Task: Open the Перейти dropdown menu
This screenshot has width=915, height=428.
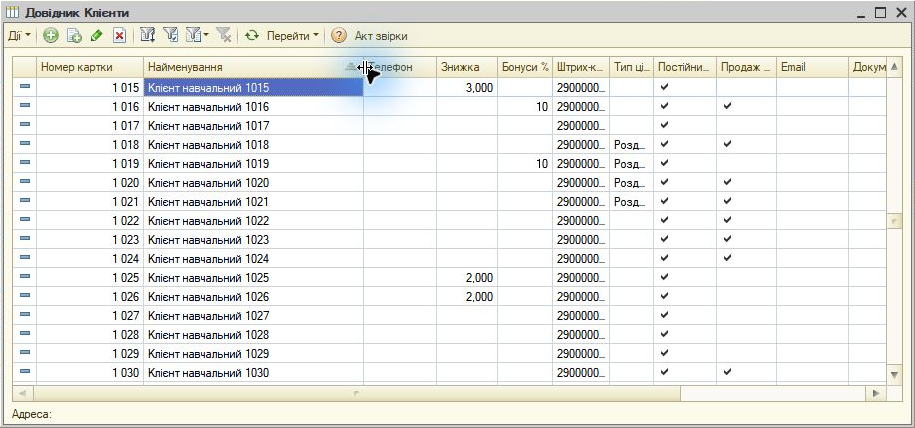Action: point(292,36)
